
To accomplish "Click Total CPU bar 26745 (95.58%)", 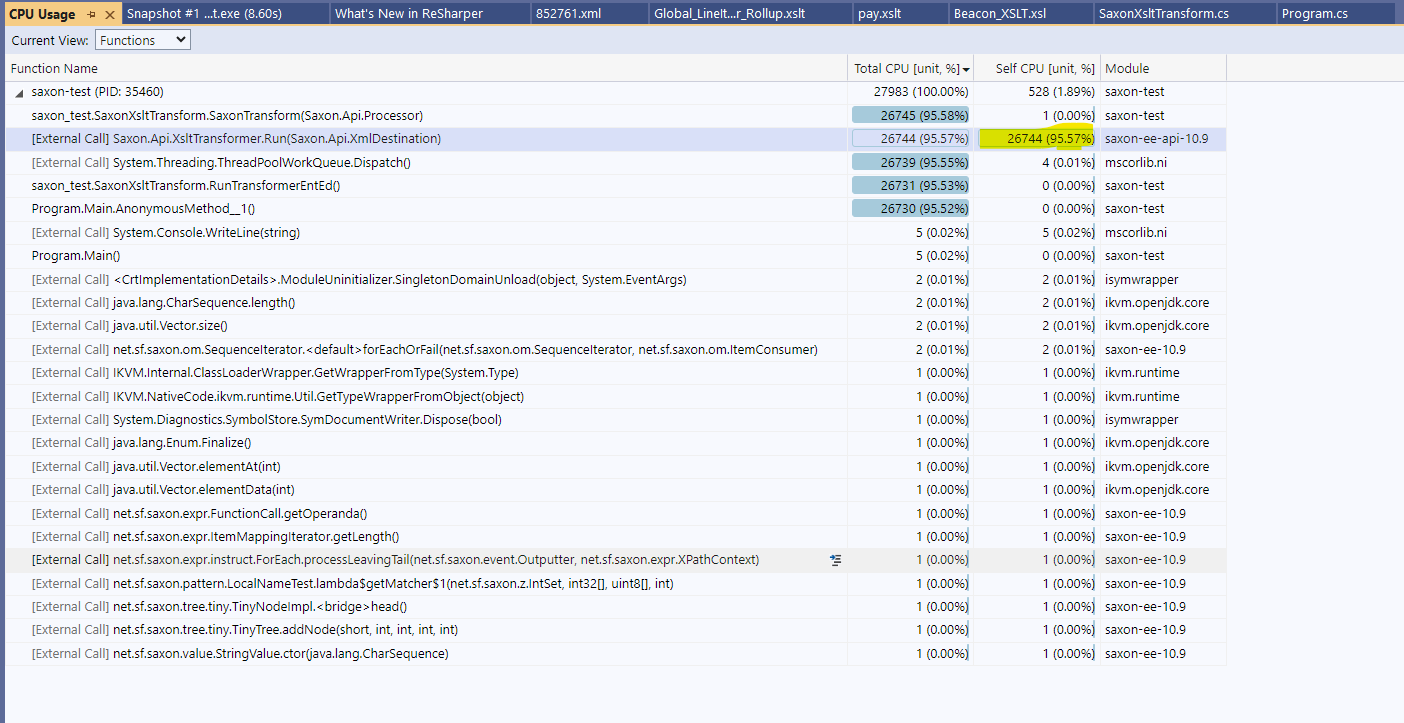I will (x=911, y=116).
